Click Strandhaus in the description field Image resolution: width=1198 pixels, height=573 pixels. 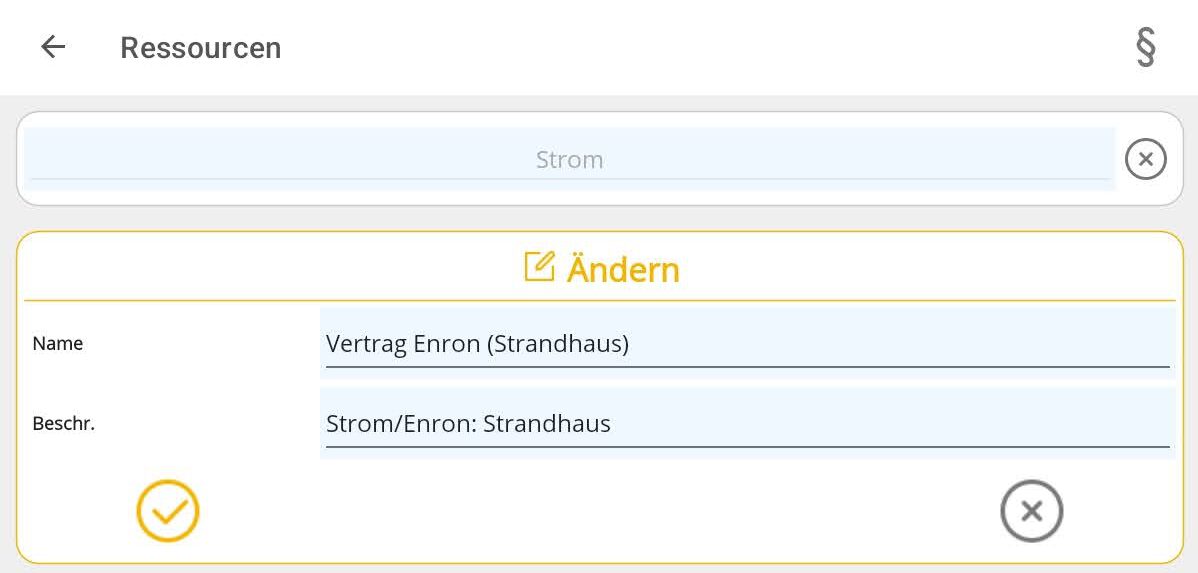[547, 423]
